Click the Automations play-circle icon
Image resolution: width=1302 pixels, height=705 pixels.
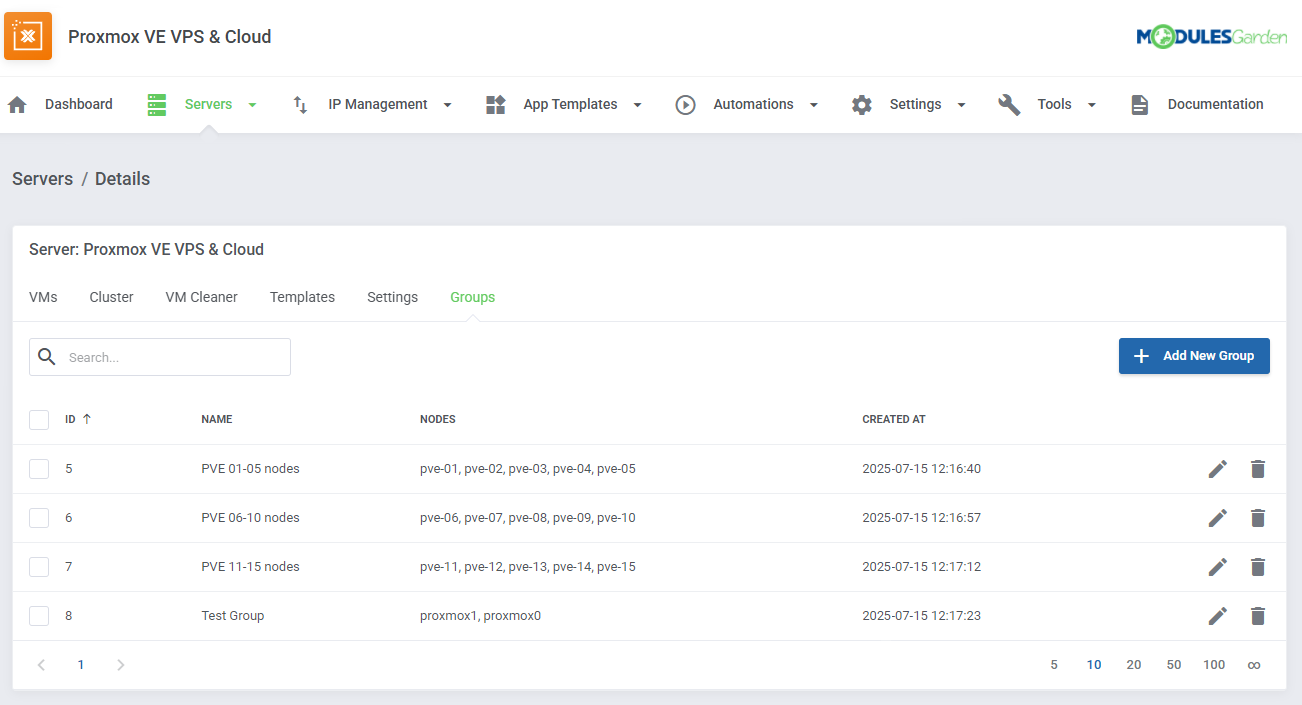point(685,104)
